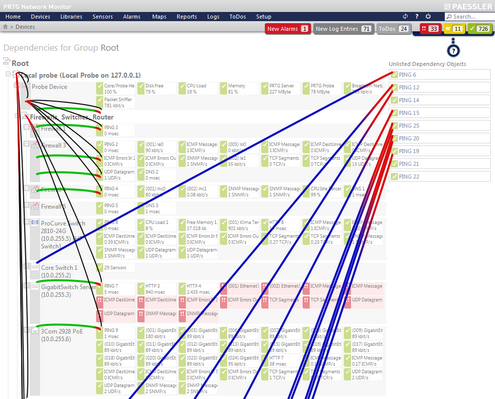Click the green status icon of Free Memory 1 sensor
495x399 pixels.
[x=182, y=225]
